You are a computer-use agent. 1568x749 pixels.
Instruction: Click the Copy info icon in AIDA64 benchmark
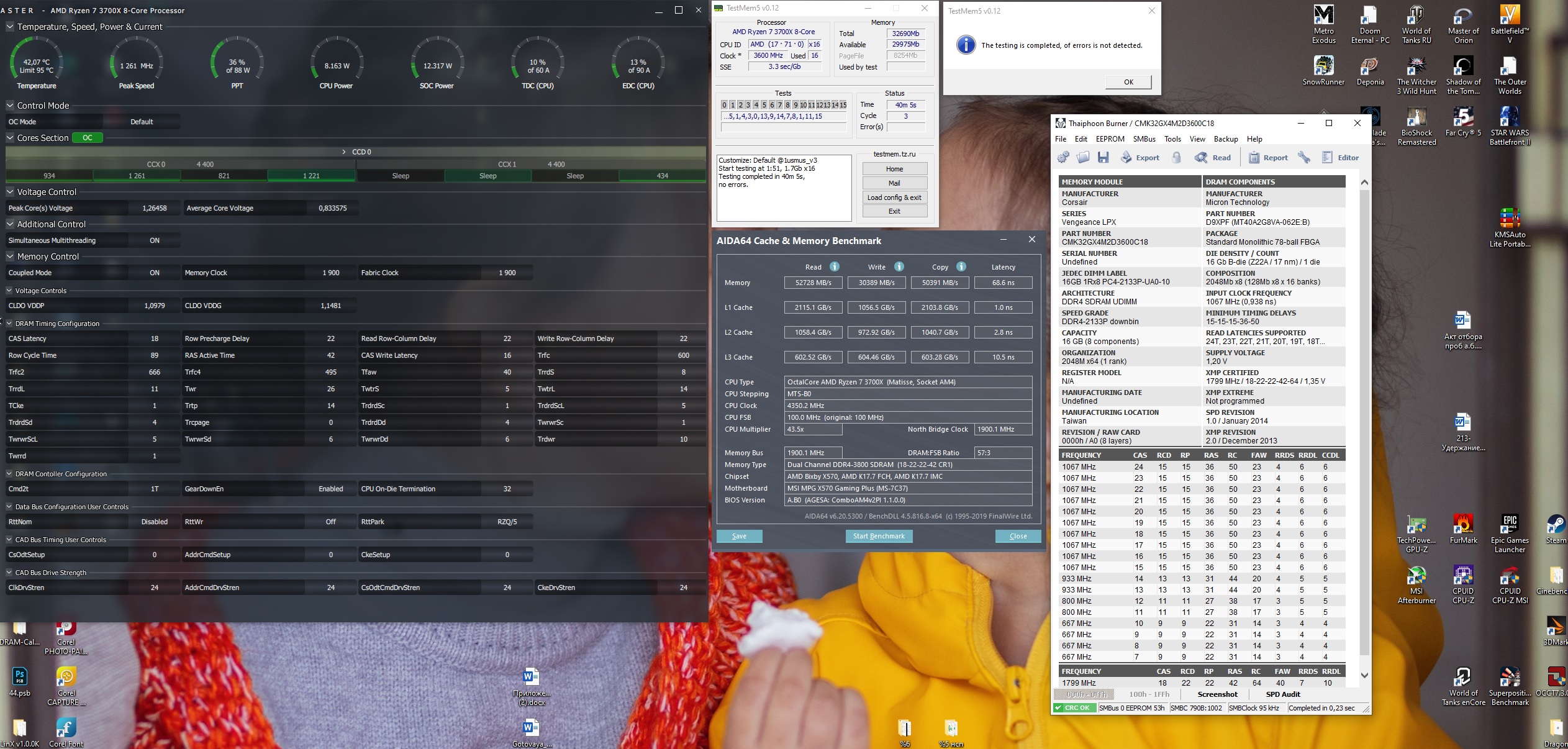[961, 266]
